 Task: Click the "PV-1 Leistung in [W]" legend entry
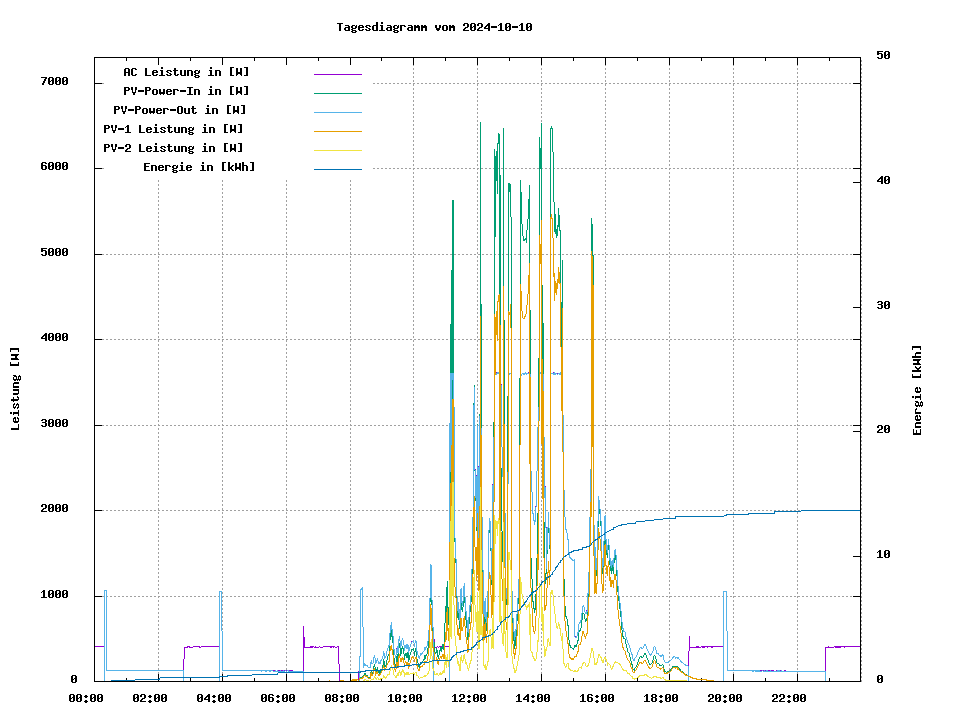click(x=173, y=129)
